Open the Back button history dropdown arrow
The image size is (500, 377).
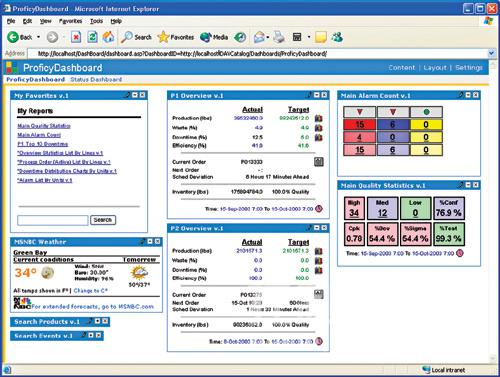coord(38,37)
